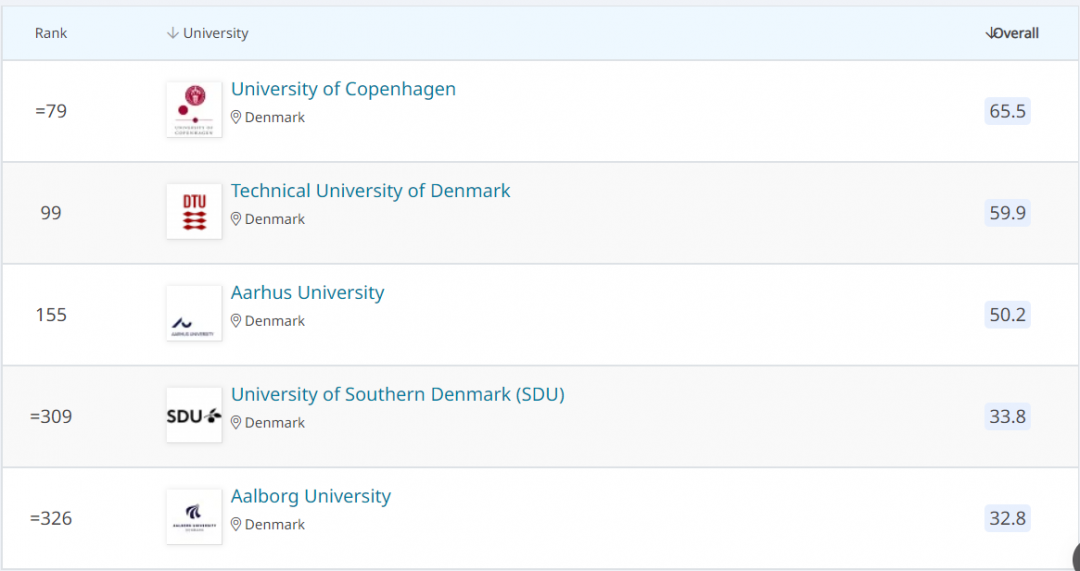Click location pin under University of Copenhagen
Viewport: 1080px width, 571px height.
point(237,117)
